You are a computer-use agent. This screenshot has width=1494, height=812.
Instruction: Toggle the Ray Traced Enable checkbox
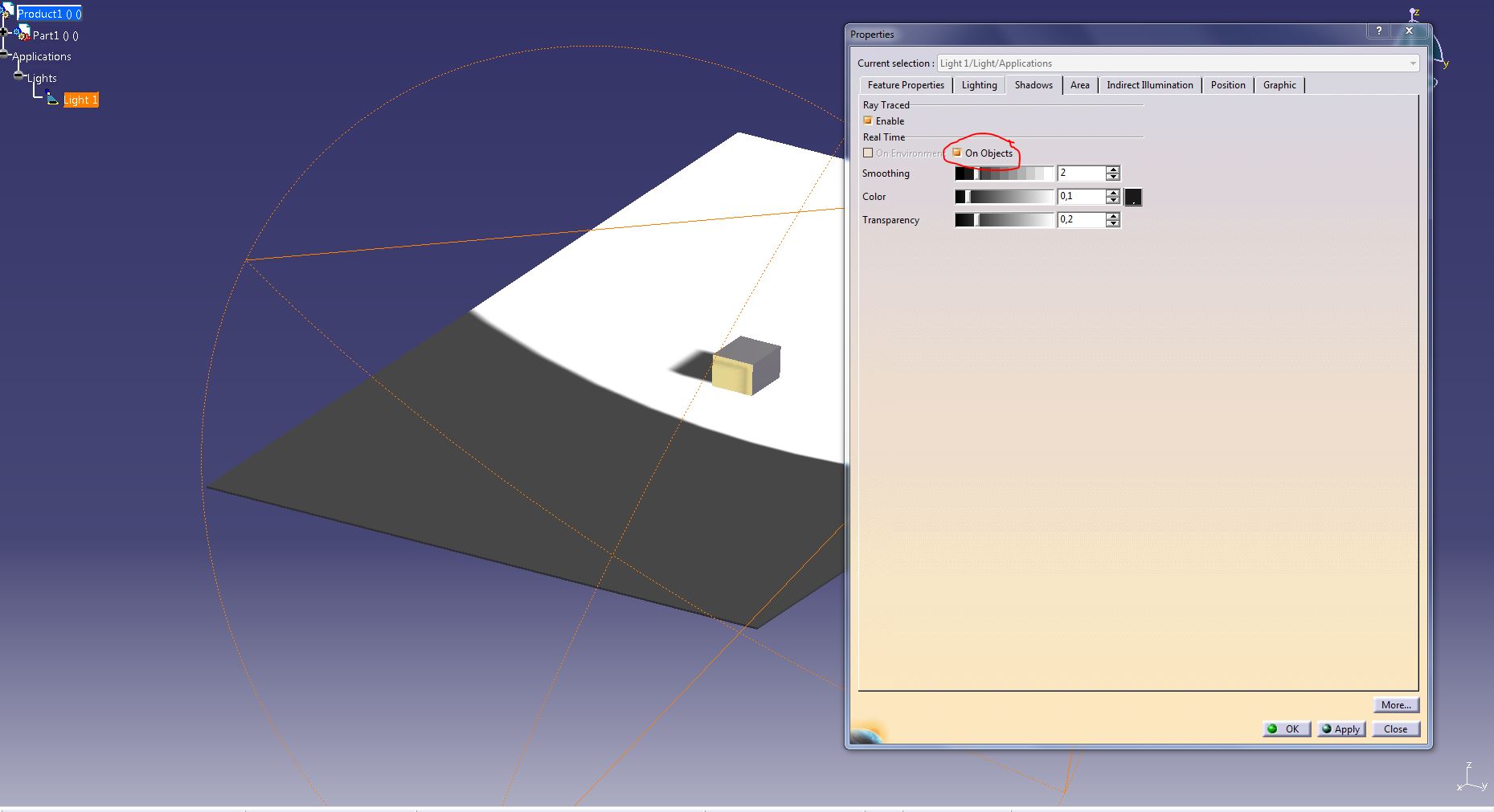coord(868,120)
